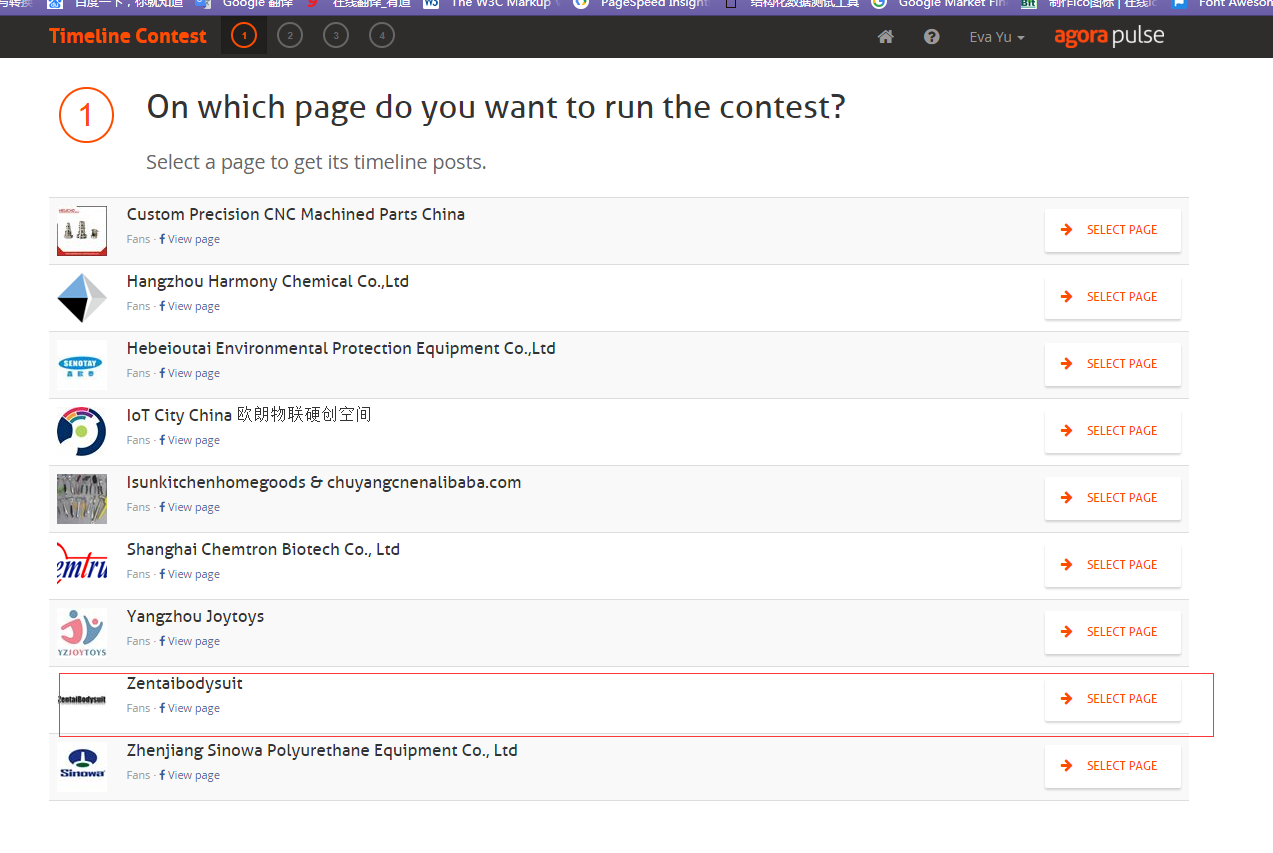Select page for Zhenjiang Sinowa Polyurethane Equipment
The height and width of the screenshot is (853, 1273).
(1113, 766)
